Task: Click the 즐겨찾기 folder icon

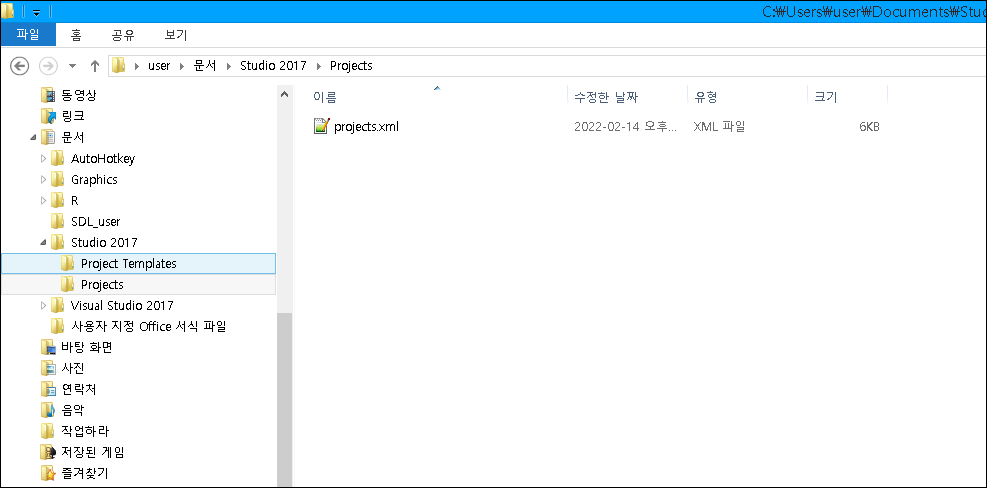Action: (48, 473)
